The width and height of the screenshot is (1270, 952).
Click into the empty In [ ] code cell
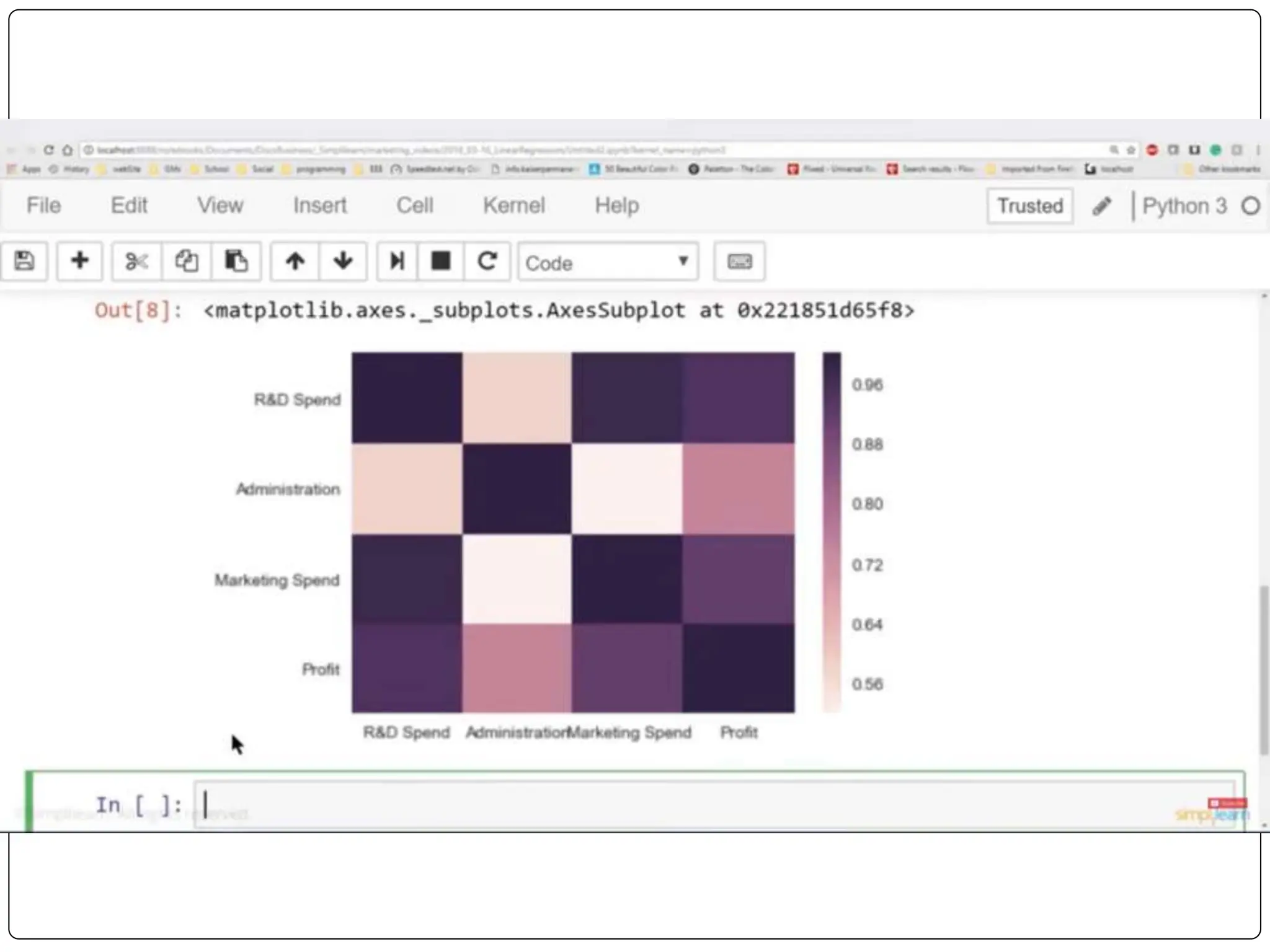click(682, 806)
